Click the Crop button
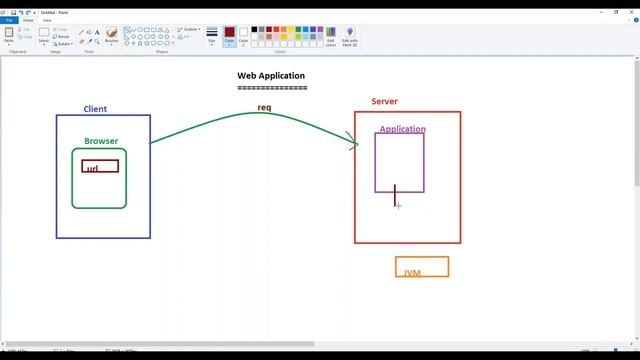This screenshot has height=360, width=640. pos(60,29)
